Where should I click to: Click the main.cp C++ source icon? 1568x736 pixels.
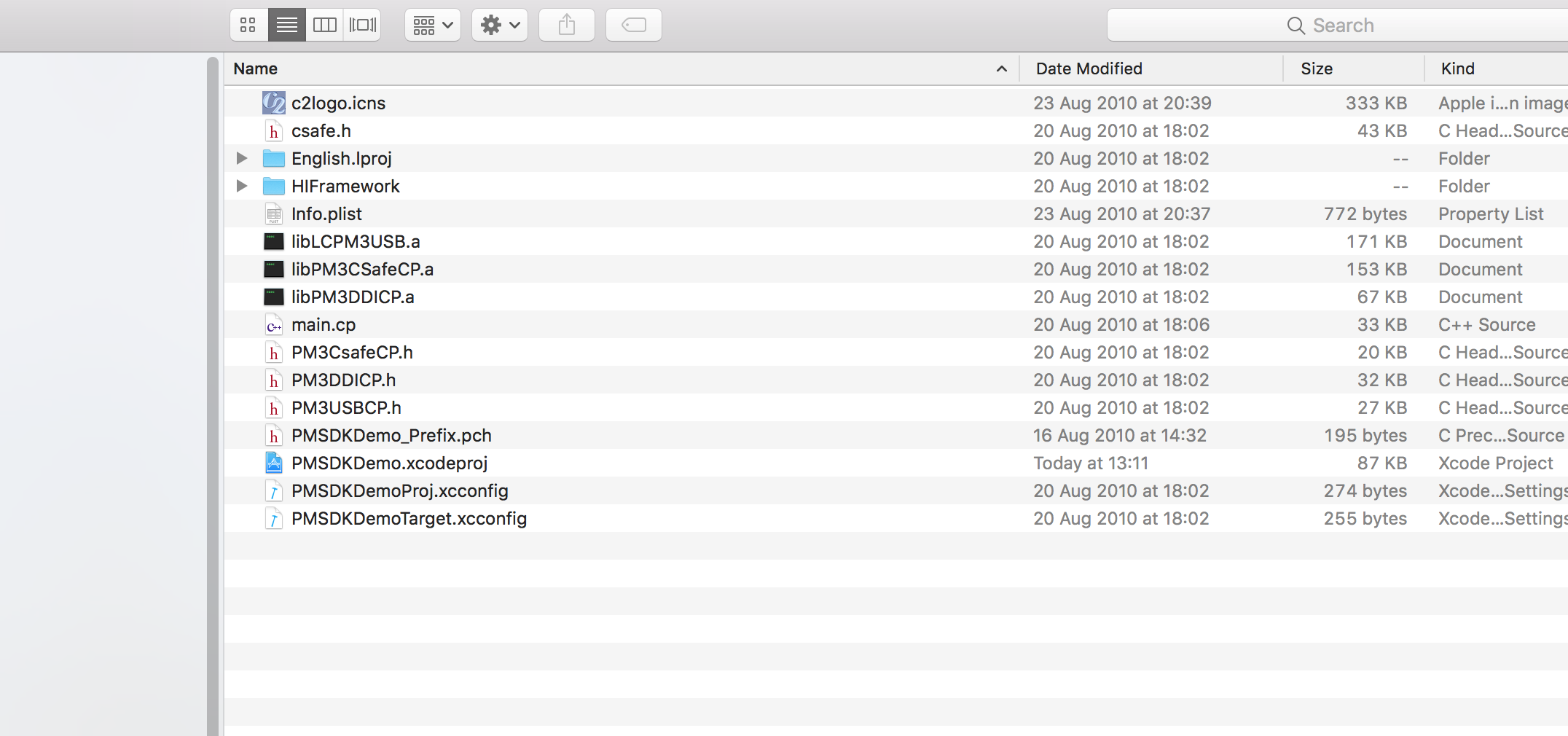click(x=273, y=324)
